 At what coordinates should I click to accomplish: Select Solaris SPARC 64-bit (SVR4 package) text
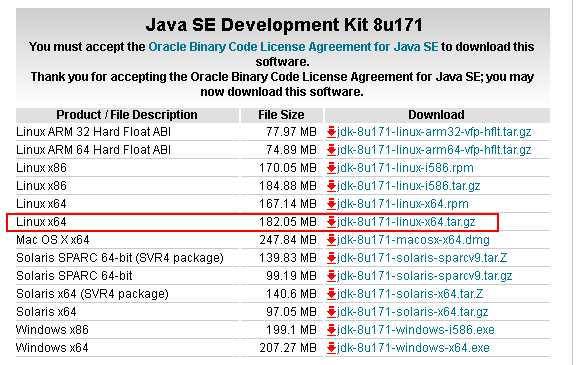click(120, 258)
